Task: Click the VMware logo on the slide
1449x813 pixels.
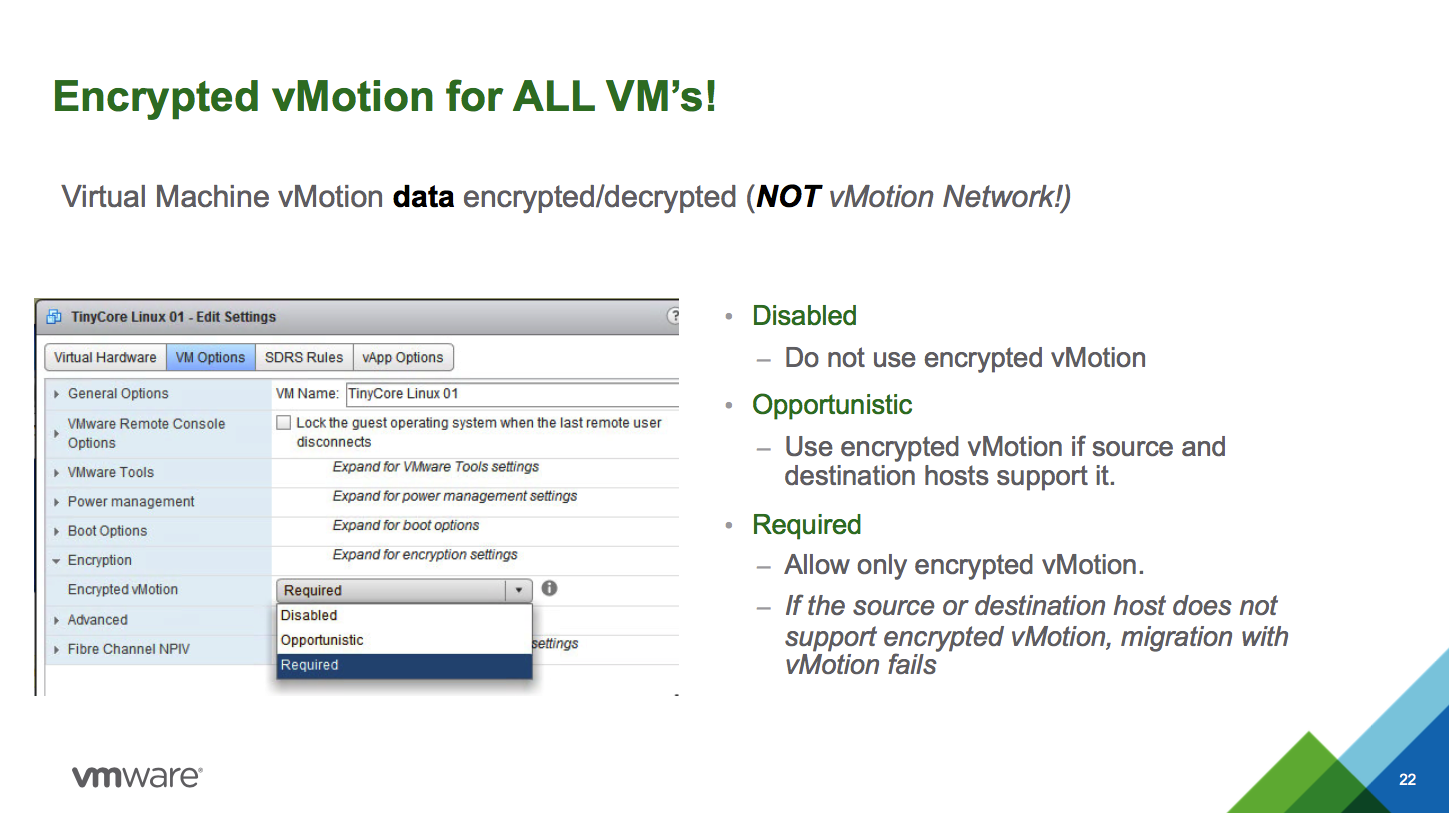Action: pos(137,776)
